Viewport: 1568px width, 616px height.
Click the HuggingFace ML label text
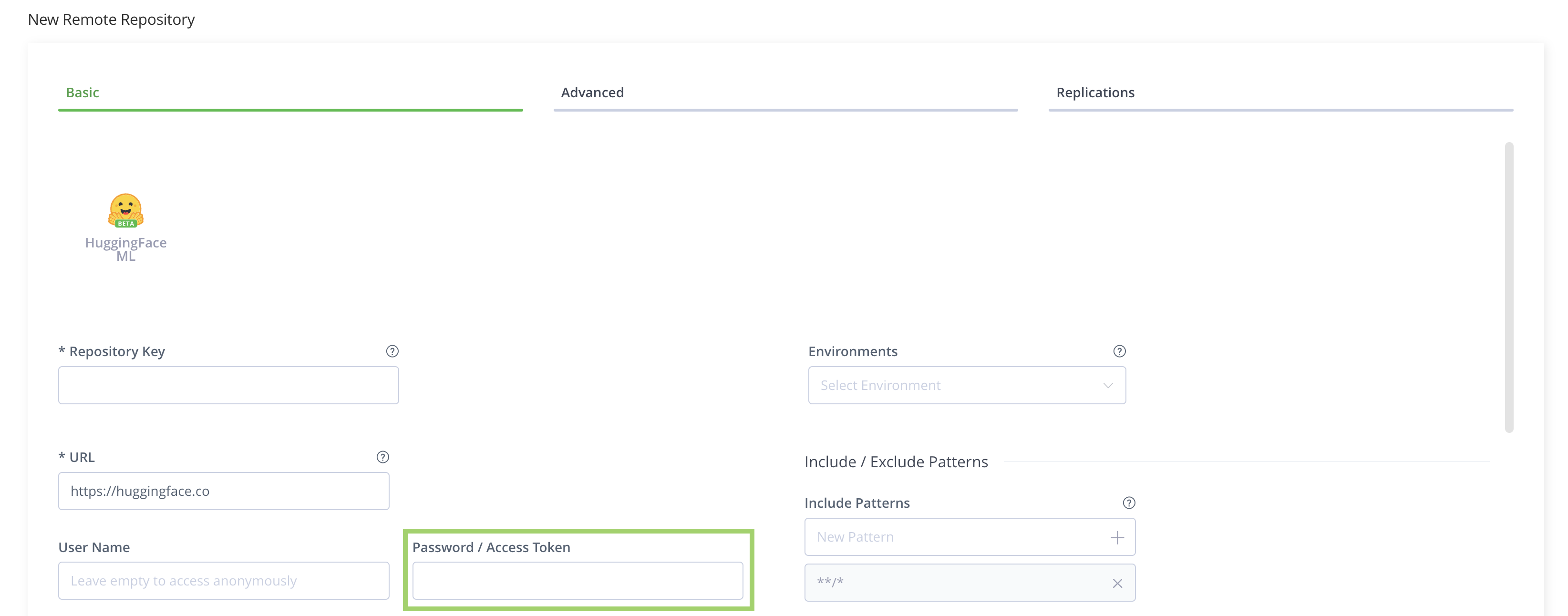pos(125,249)
